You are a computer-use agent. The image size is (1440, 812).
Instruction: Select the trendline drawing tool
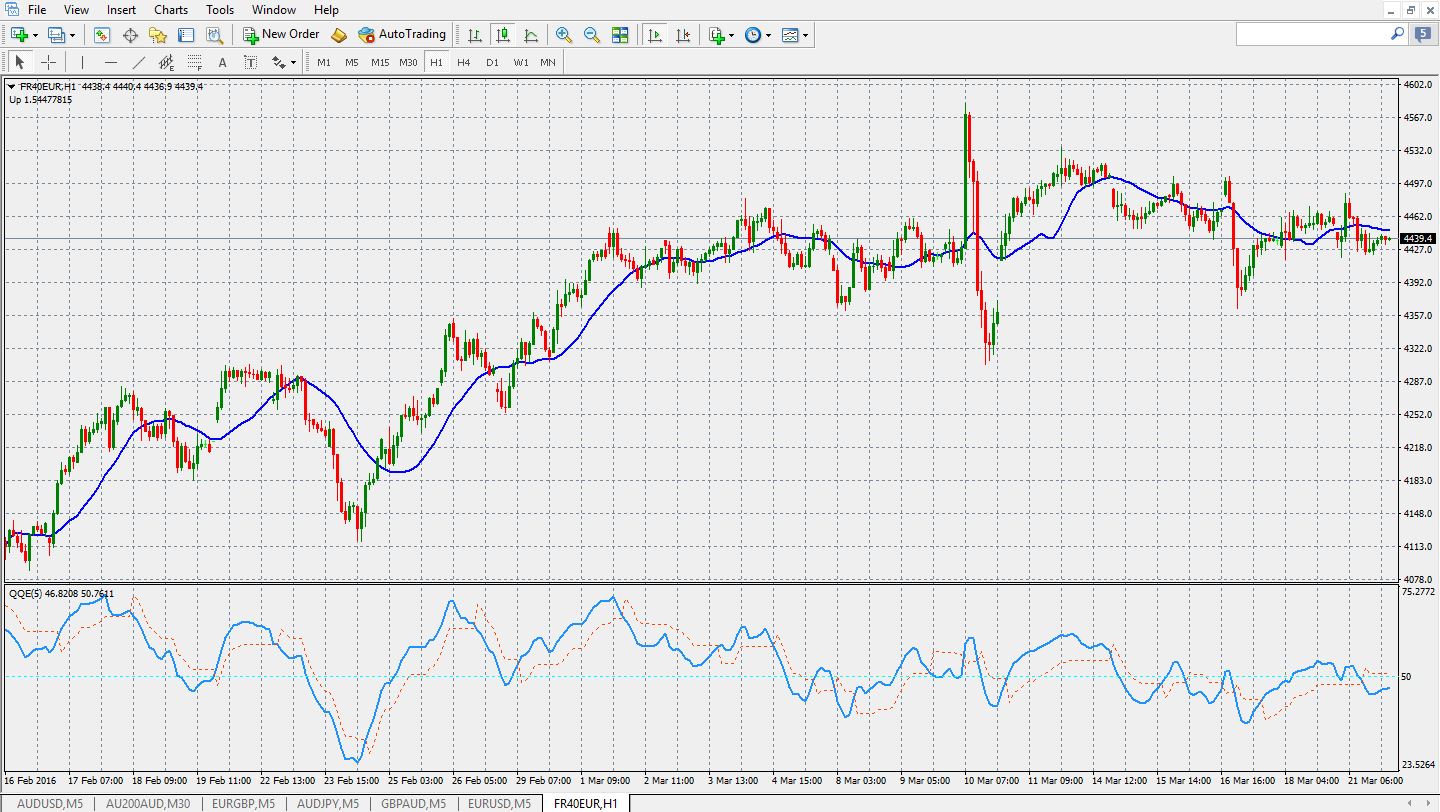139,62
